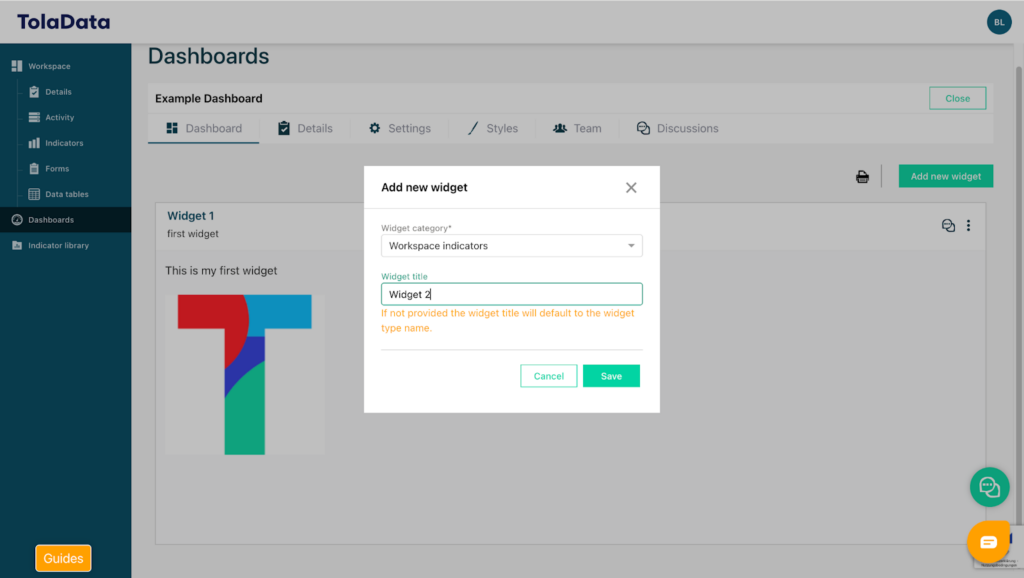Viewport: 1024px width, 578px height.
Task: Open Widget 1 three-dot options menu
Action: [x=968, y=226]
